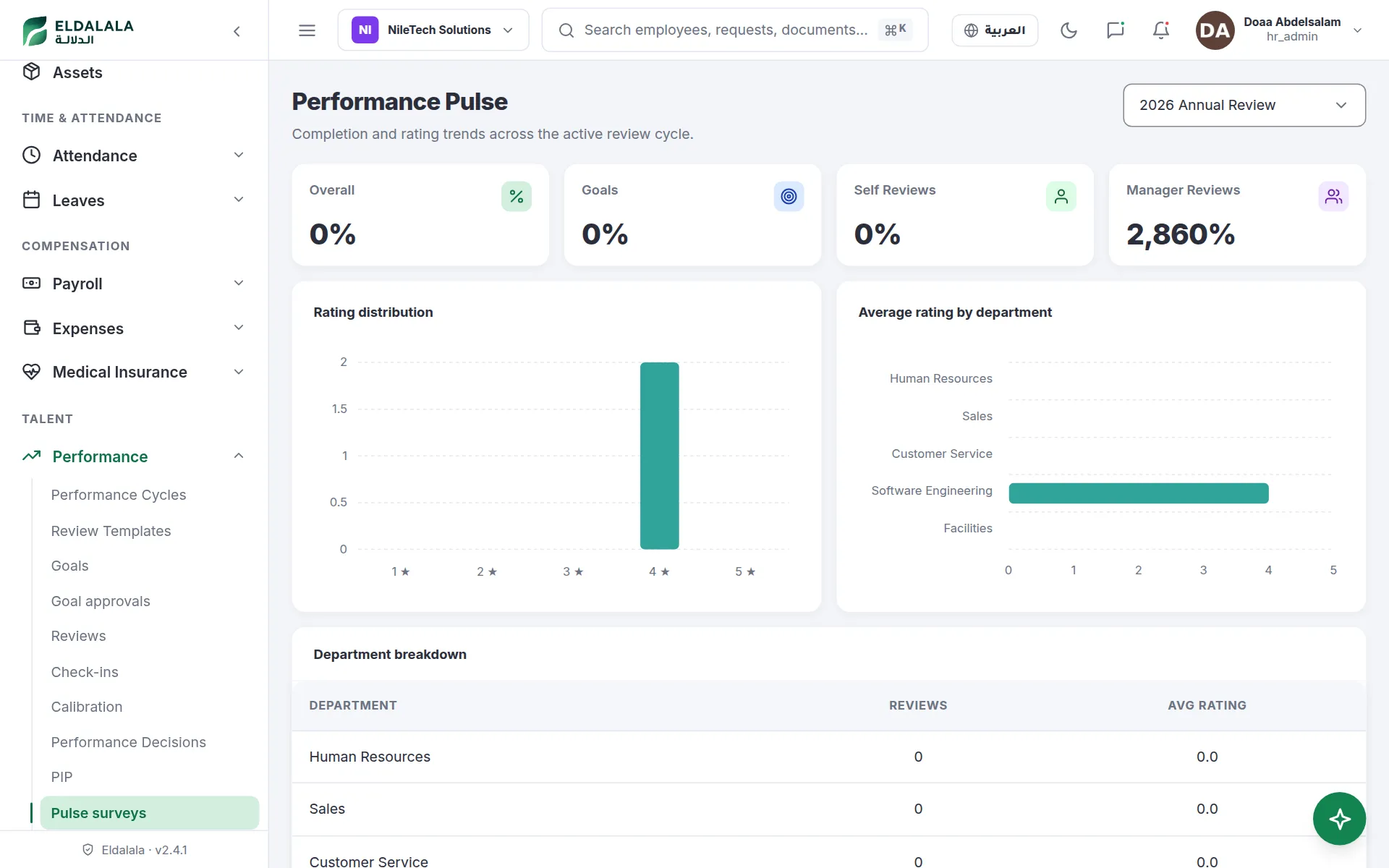Image resolution: width=1389 pixels, height=868 pixels.
Task: Toggle dark mode moon icon
Action: [1069, 30]
